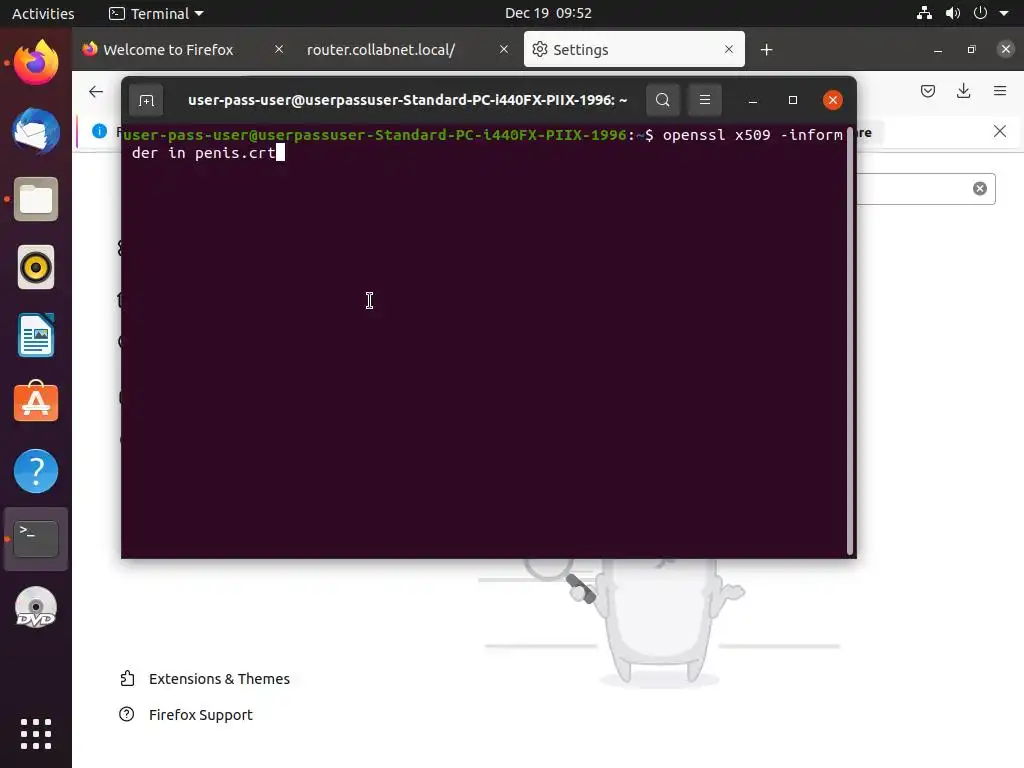Image resolution: width=1024 pixels, height=768 pixels.
Task: Open Activities overview
Action: pos(43,13)
